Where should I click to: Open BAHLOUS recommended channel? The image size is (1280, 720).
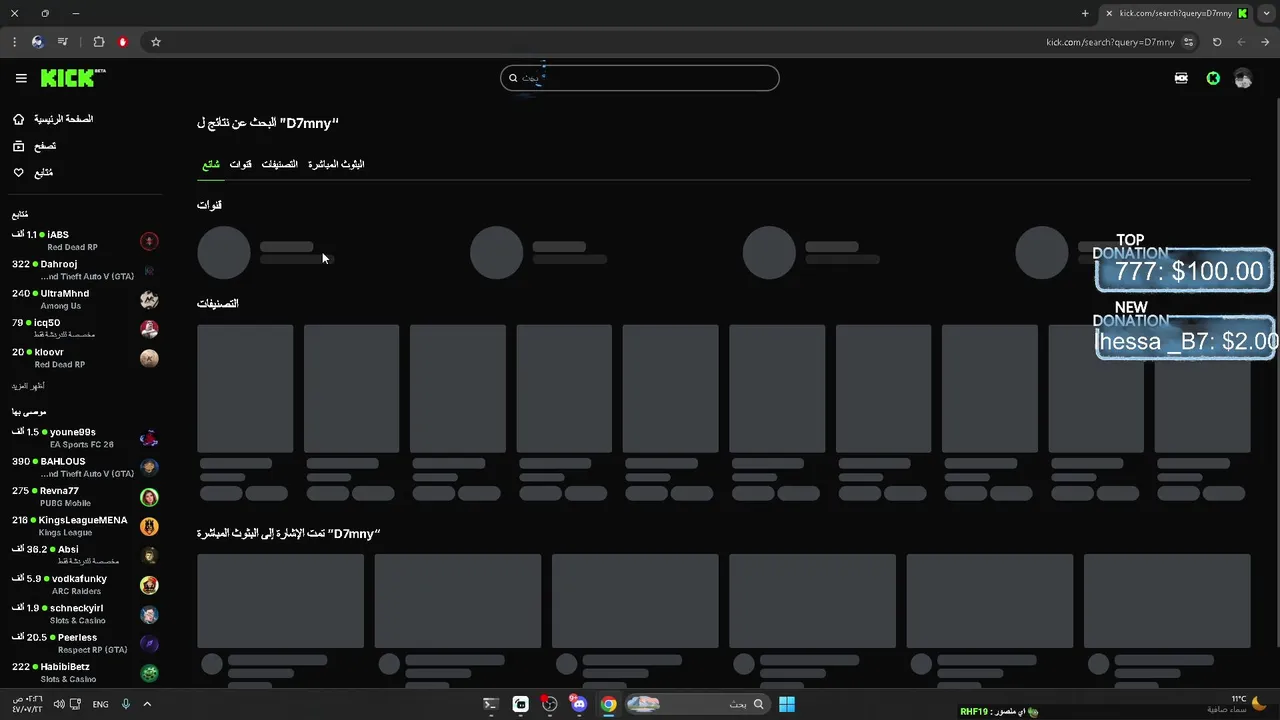[85, 467]
